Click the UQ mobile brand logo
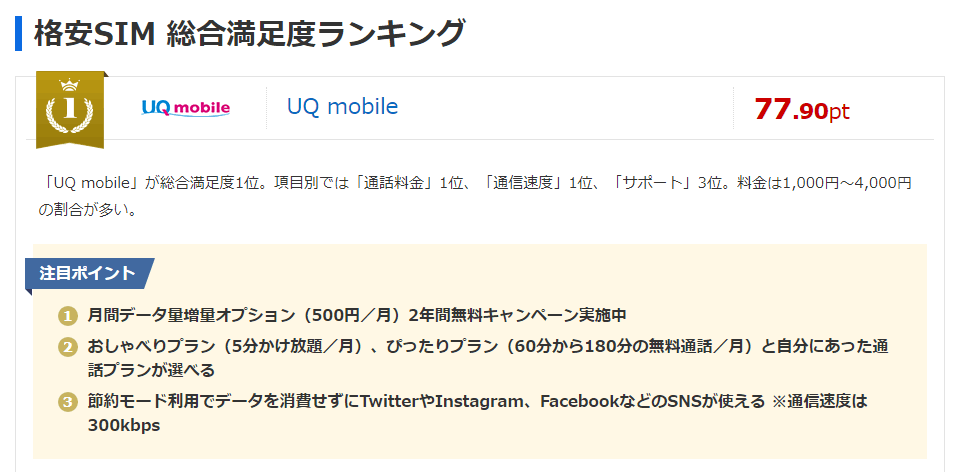959x472 pixels. click(186, 108)
